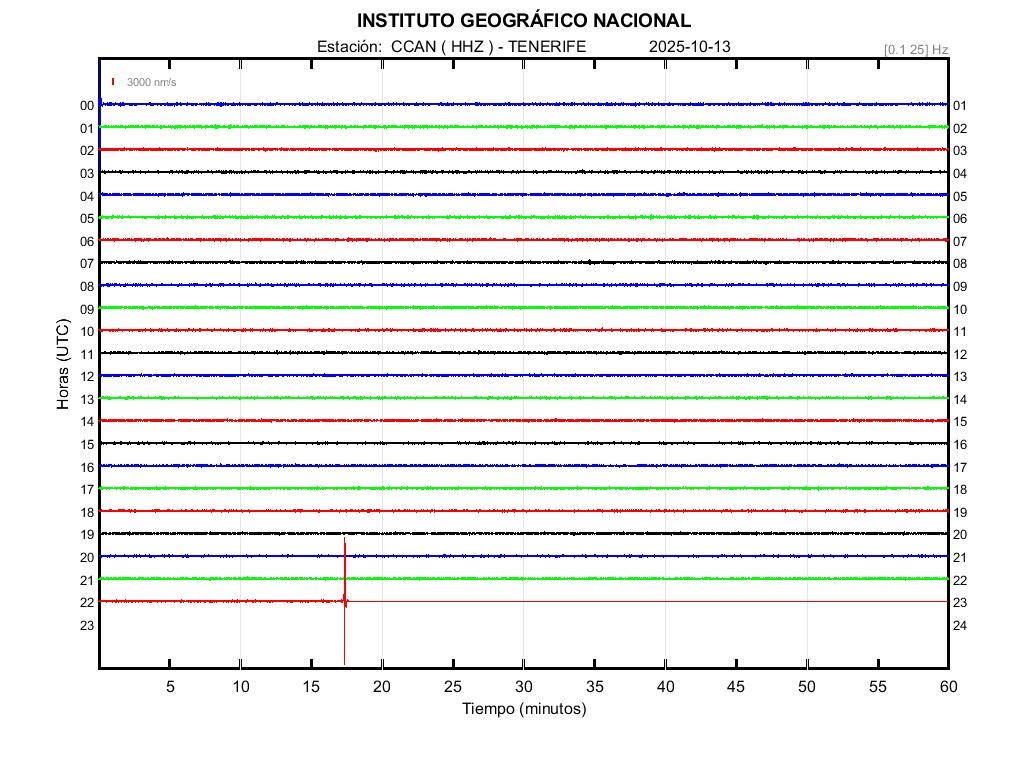
Task: Select the 30 minute tick label
Action: point(523,686)
